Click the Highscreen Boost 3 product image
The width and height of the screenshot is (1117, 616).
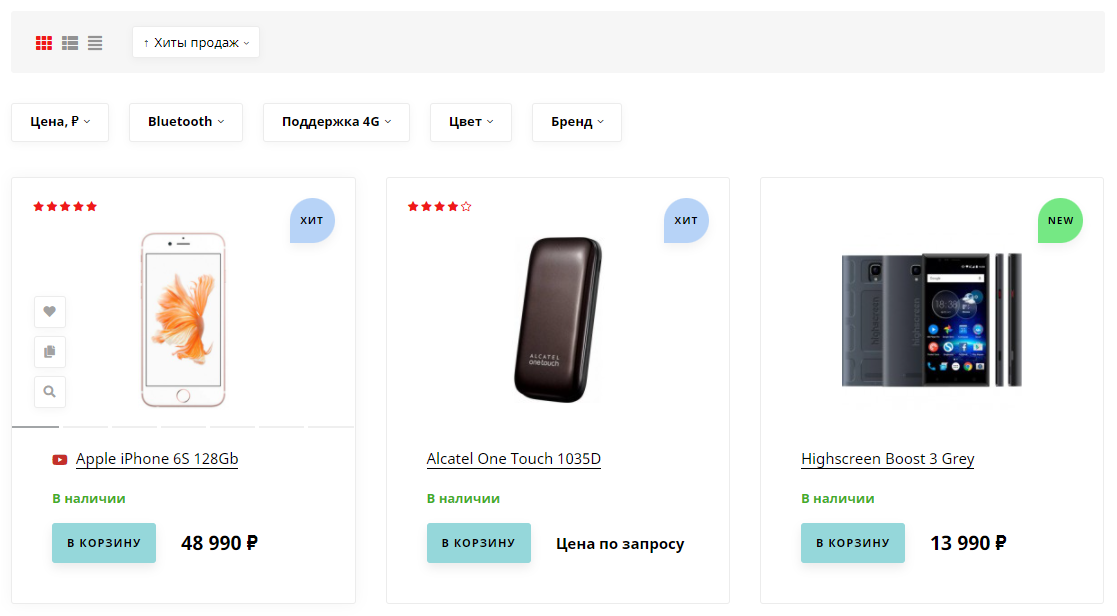point(932,320)
